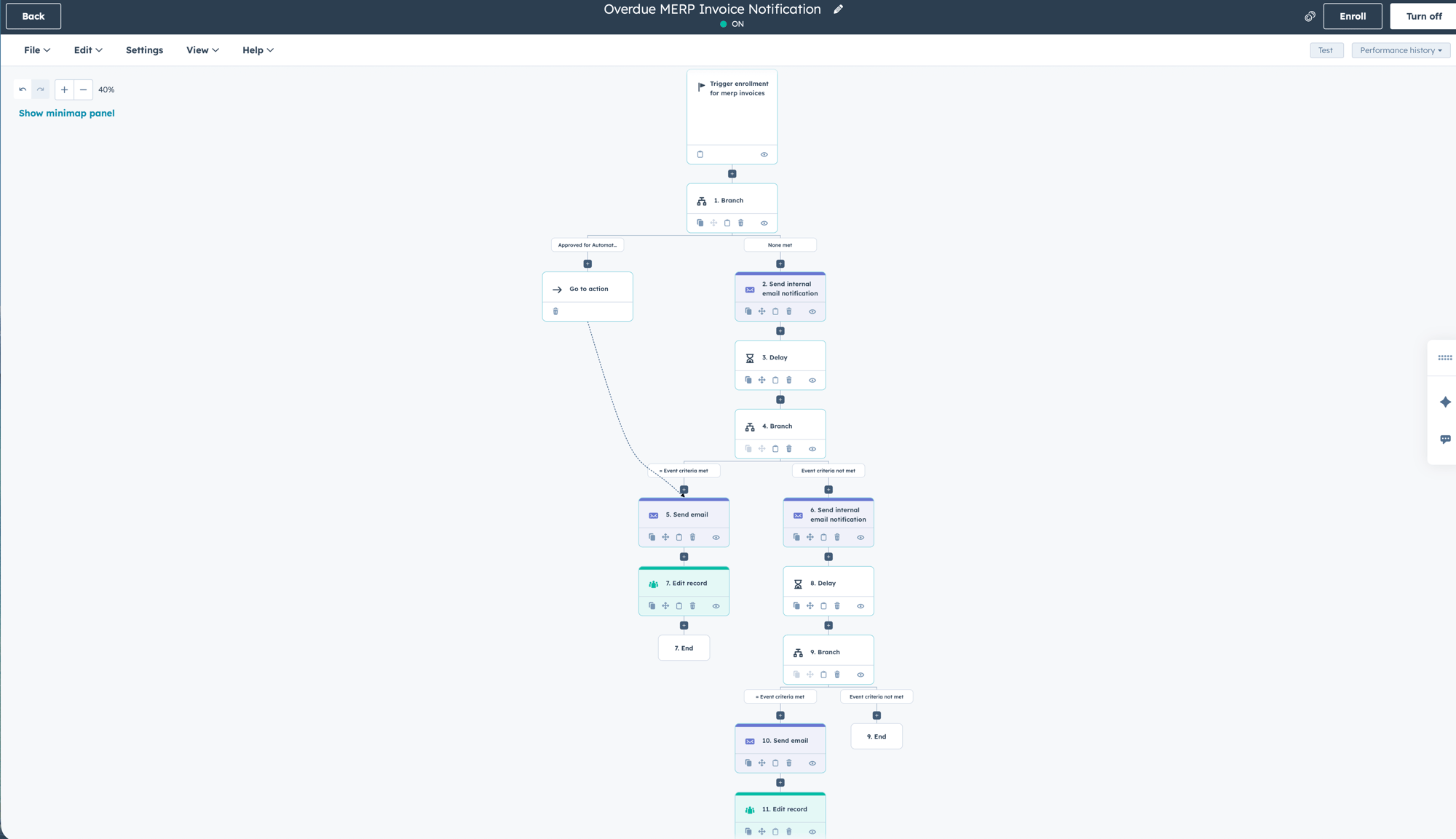This screenshot has width=1456, height=839.
Task: Select the Settings menu item
Action: coord(144,49)
